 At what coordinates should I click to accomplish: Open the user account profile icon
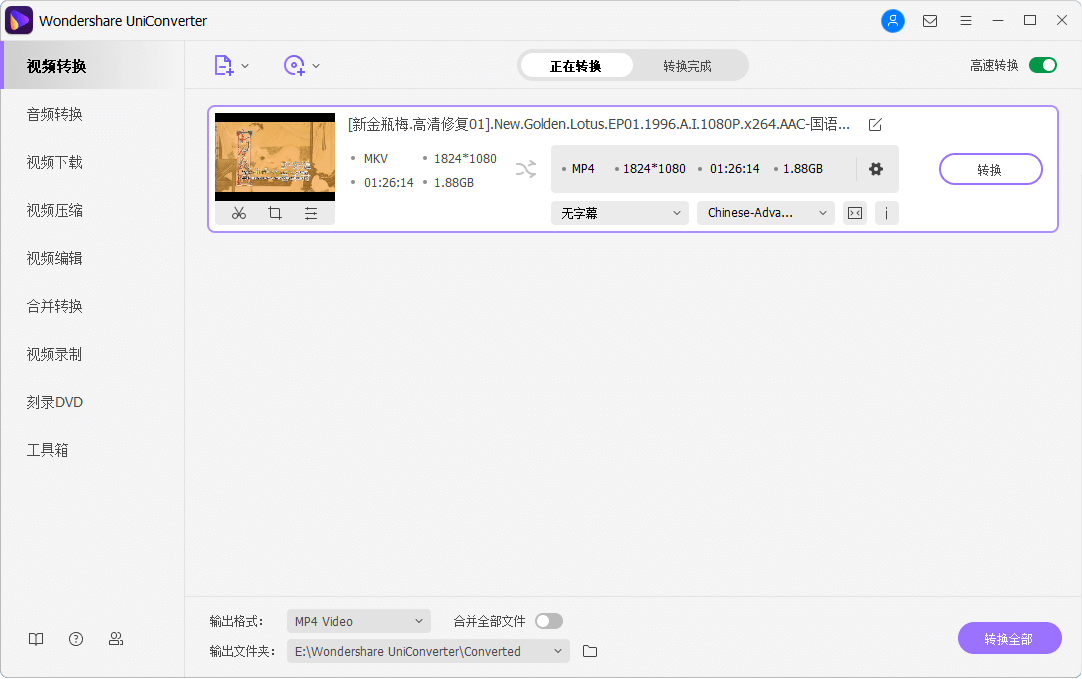(892, 21)
